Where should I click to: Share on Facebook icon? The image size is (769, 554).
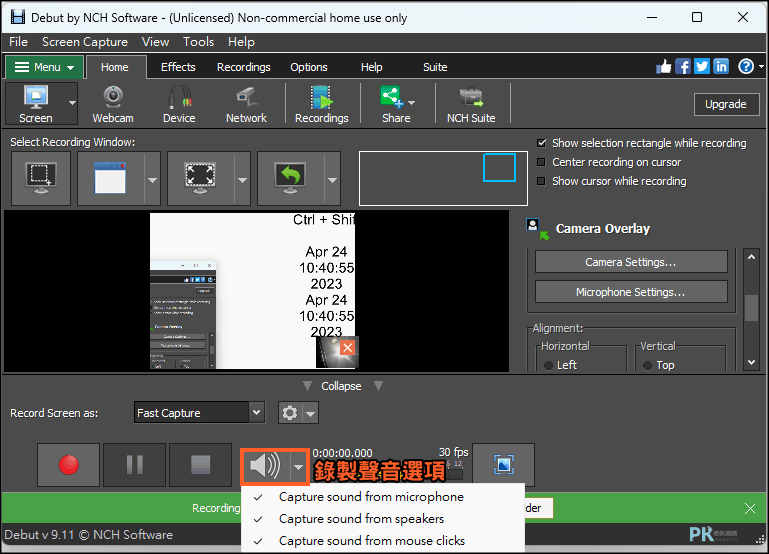point(683,66)
